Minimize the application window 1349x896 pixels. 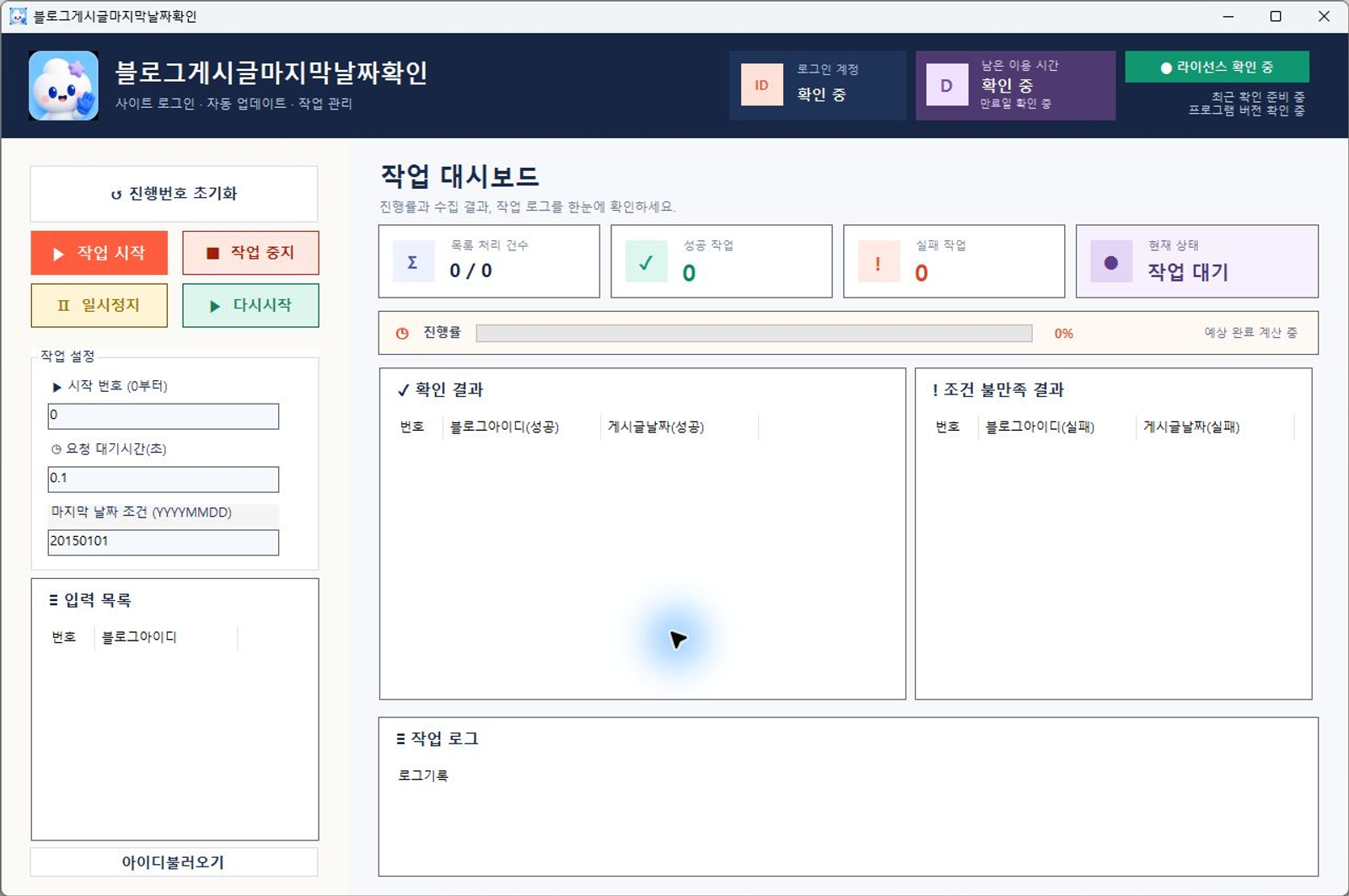(x=1228, y=16)
